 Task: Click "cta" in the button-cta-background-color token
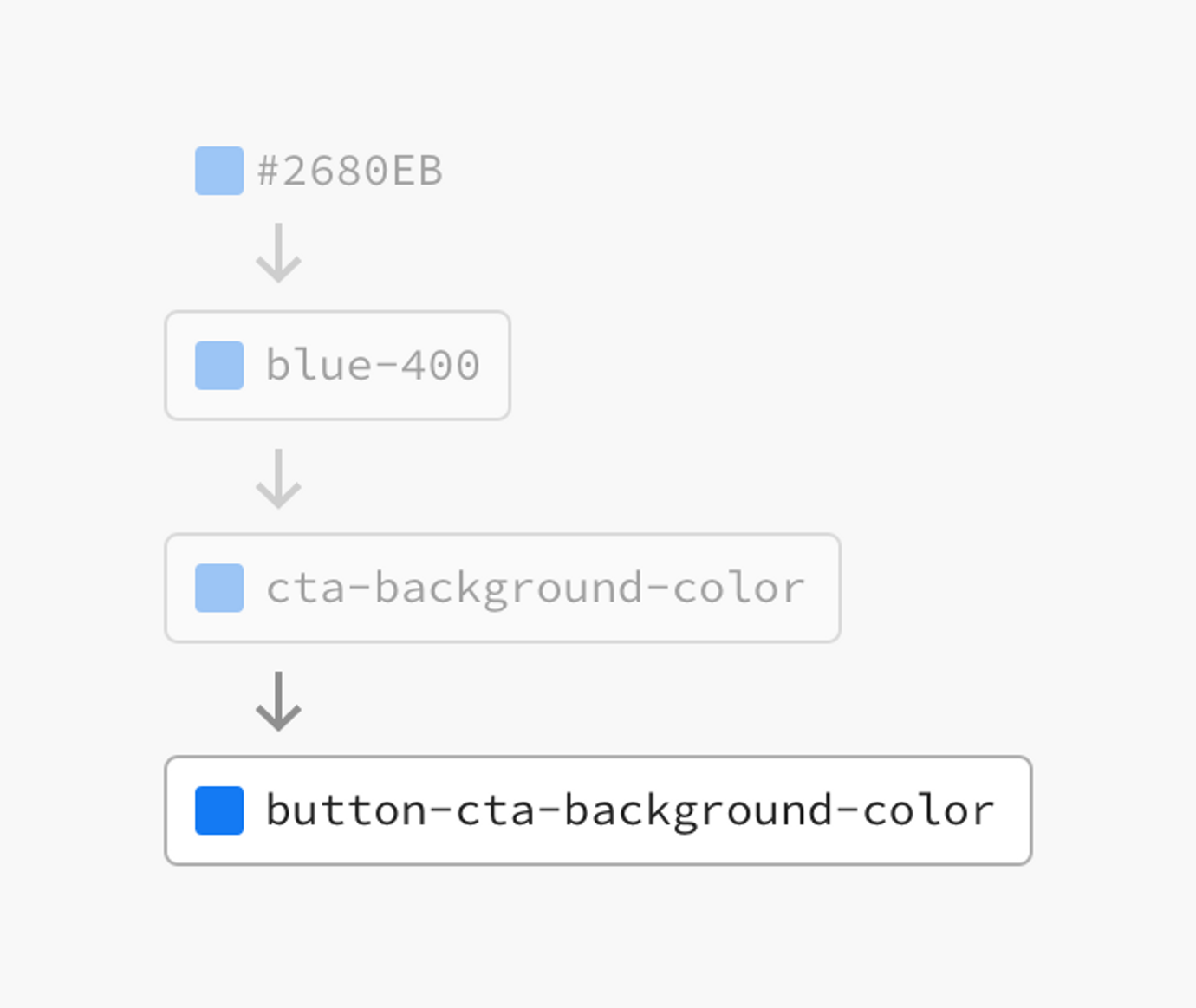coord(495,810)
